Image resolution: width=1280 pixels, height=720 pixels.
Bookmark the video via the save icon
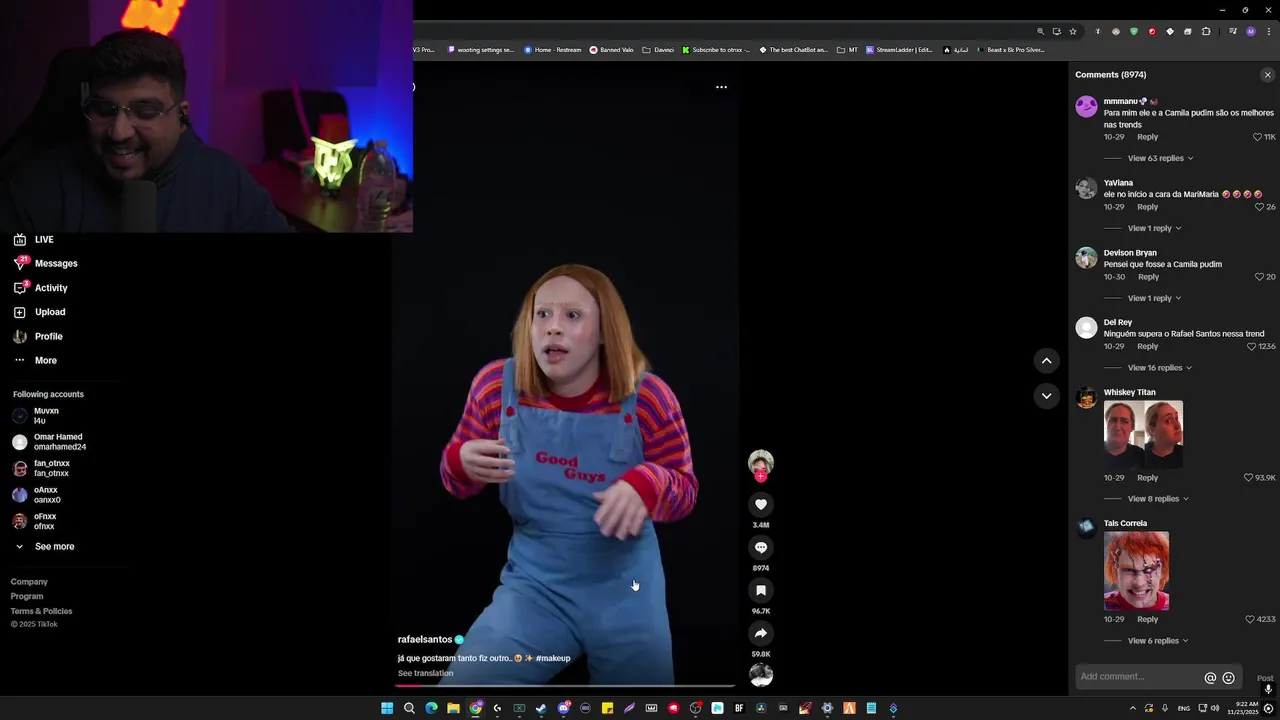tap(761, 591)
